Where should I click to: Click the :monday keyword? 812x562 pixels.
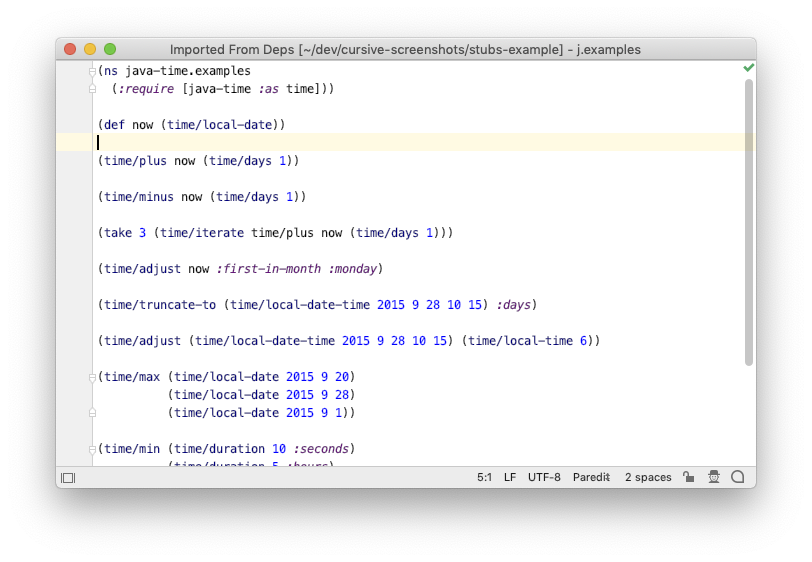click(353, 269)
